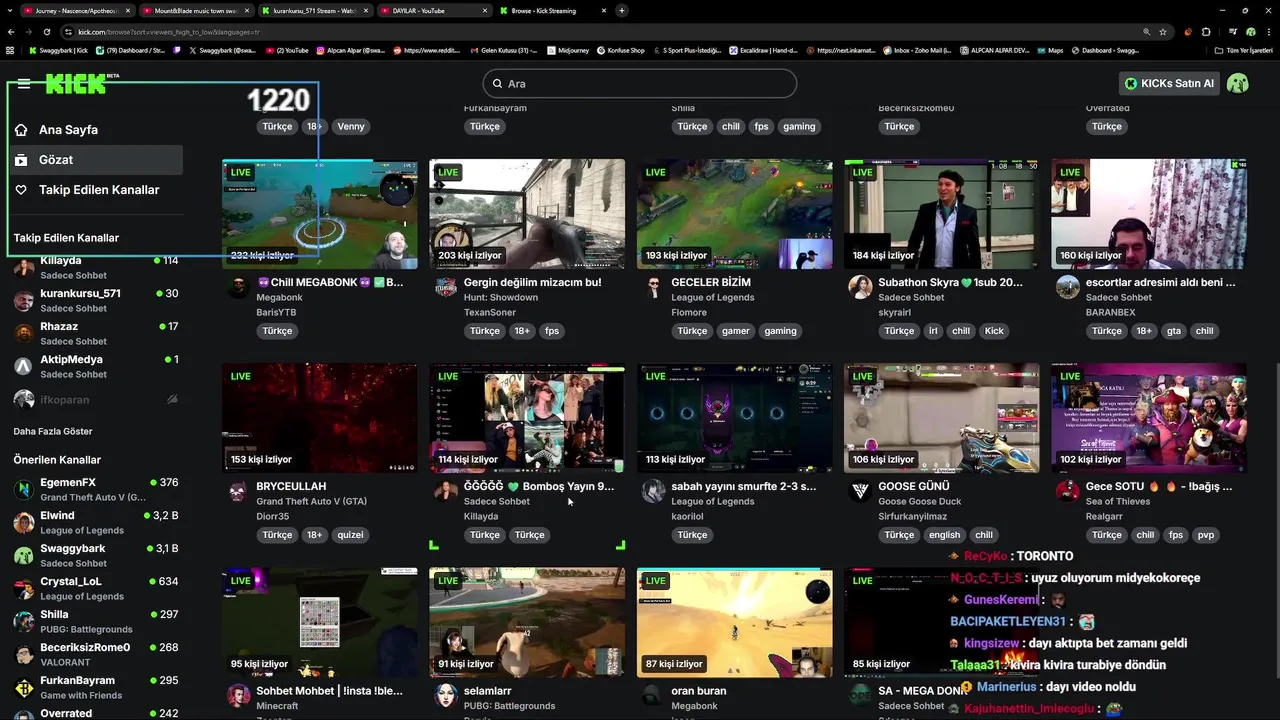The image size is (1280, 720).
Task: Click kaorilol channel avatar icon
Action: click(653, 492)
